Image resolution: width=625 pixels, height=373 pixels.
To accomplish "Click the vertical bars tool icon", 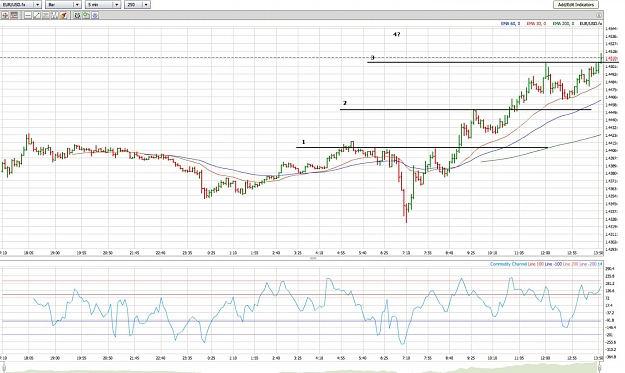I will [54, 16].
